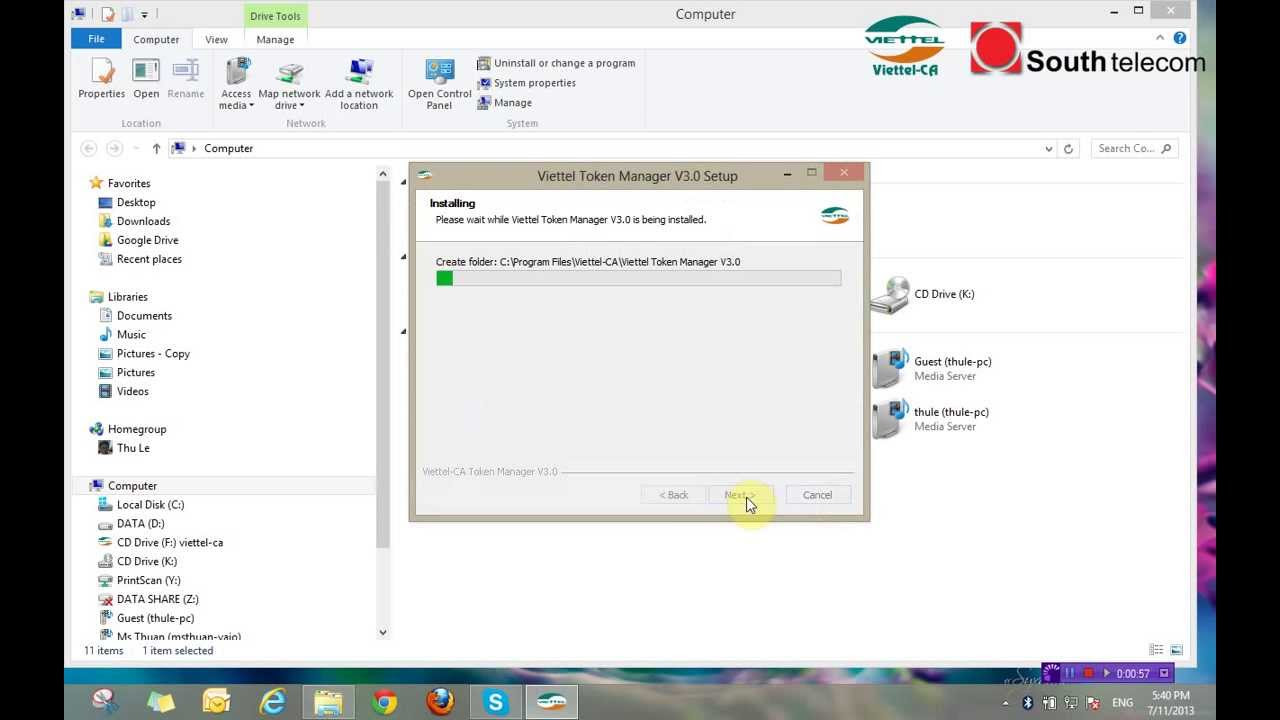Viewport: 1280px width, 720px height.
Task: Select Local Disk (C:) in tree
Action: pos(150,505)
